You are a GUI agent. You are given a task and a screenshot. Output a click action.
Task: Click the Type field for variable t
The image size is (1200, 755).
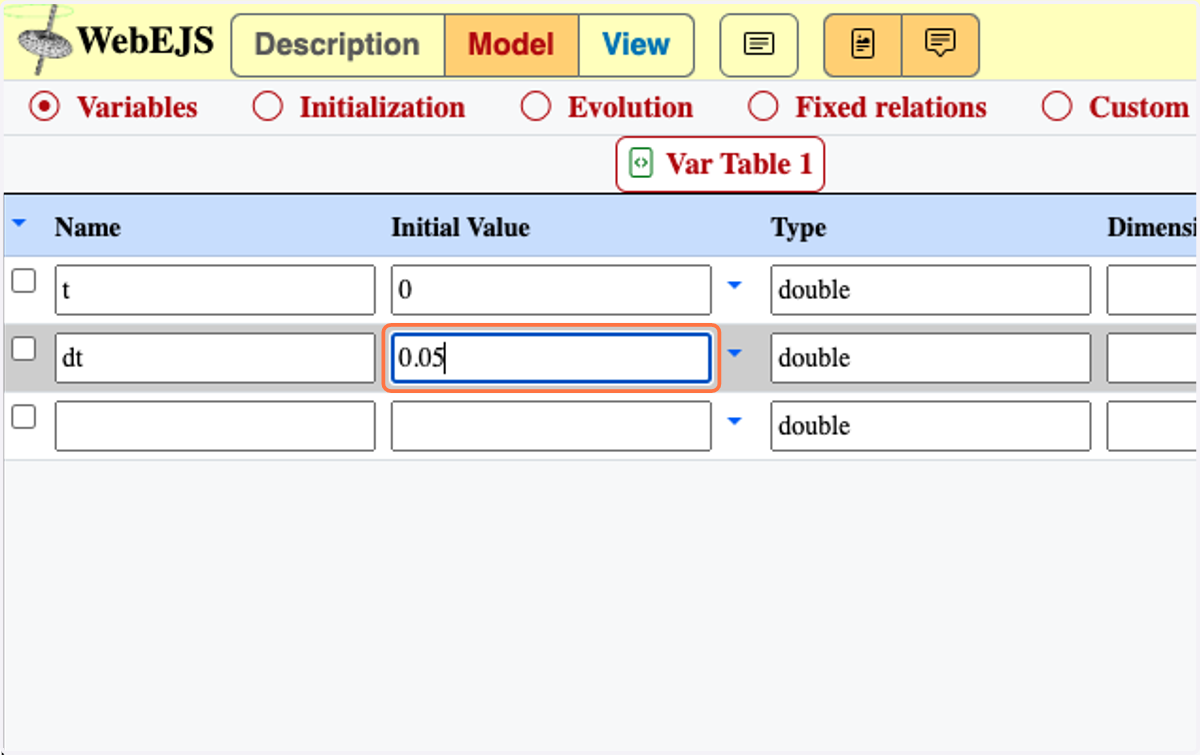tap(931, 290)
